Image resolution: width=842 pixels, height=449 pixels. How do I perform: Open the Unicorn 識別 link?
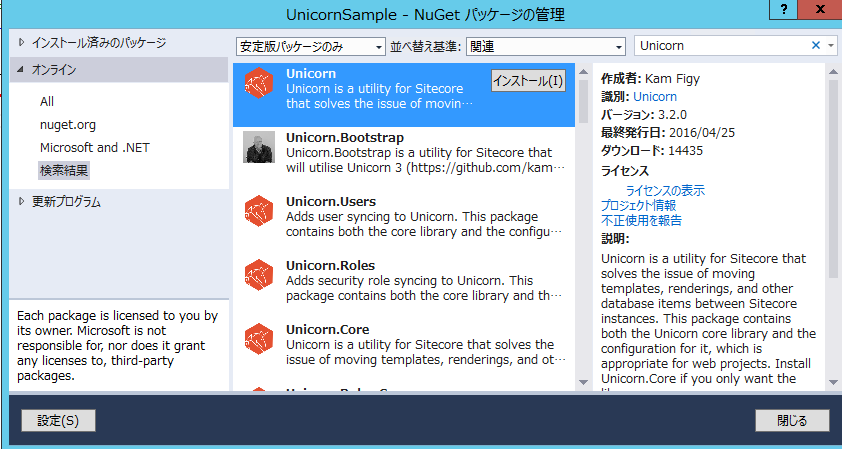tap(655, 97)
